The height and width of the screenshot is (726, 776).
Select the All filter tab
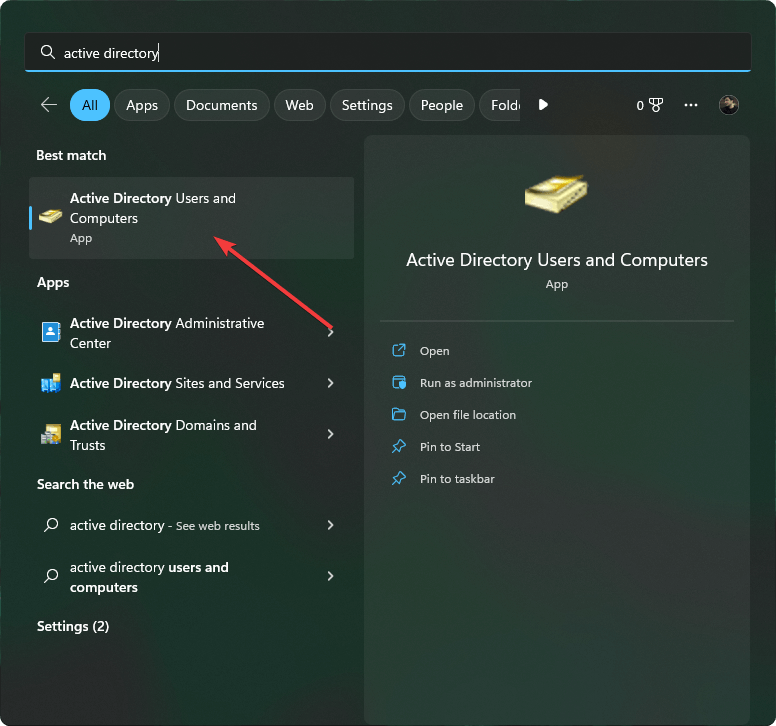point(90,105)
